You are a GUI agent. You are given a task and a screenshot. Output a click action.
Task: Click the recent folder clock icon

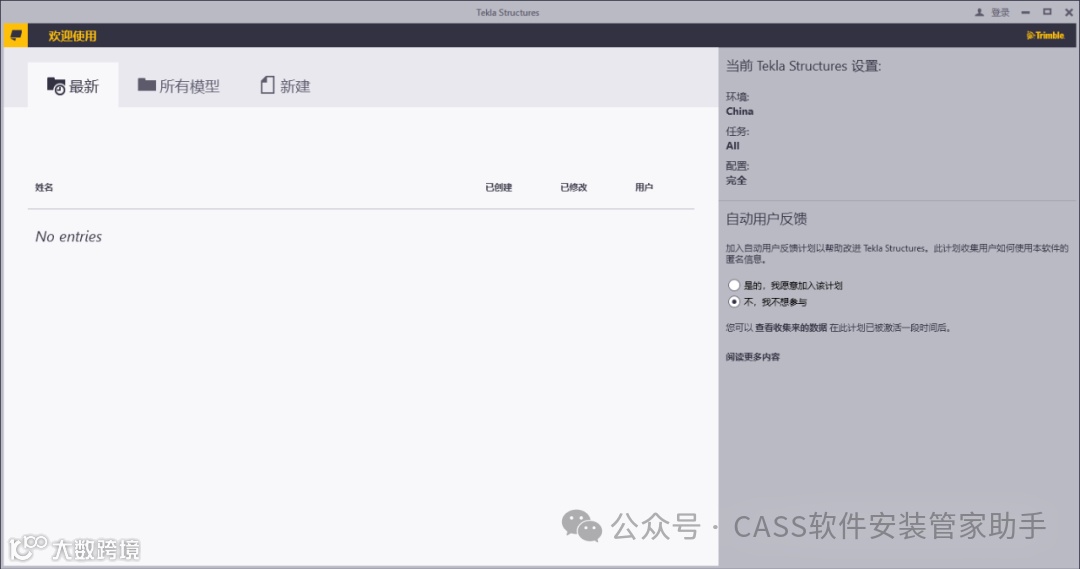click(x=56, y=86)
